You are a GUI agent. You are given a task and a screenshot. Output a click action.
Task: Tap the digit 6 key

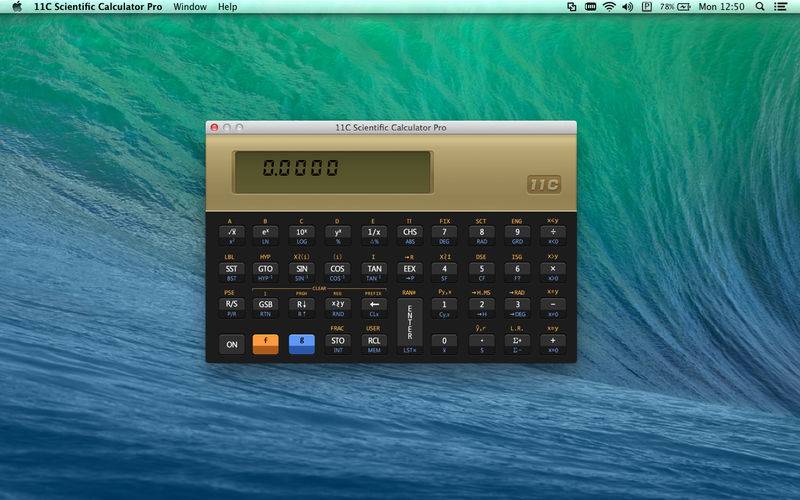click(517, 272)
